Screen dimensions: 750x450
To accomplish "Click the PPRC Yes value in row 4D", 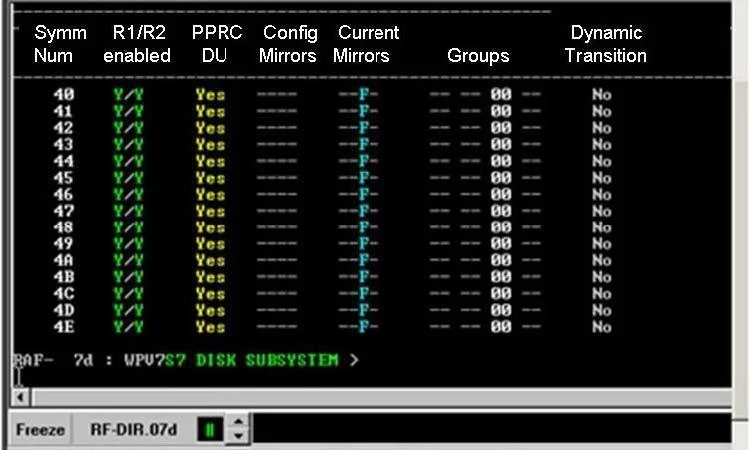I will 210,310.
